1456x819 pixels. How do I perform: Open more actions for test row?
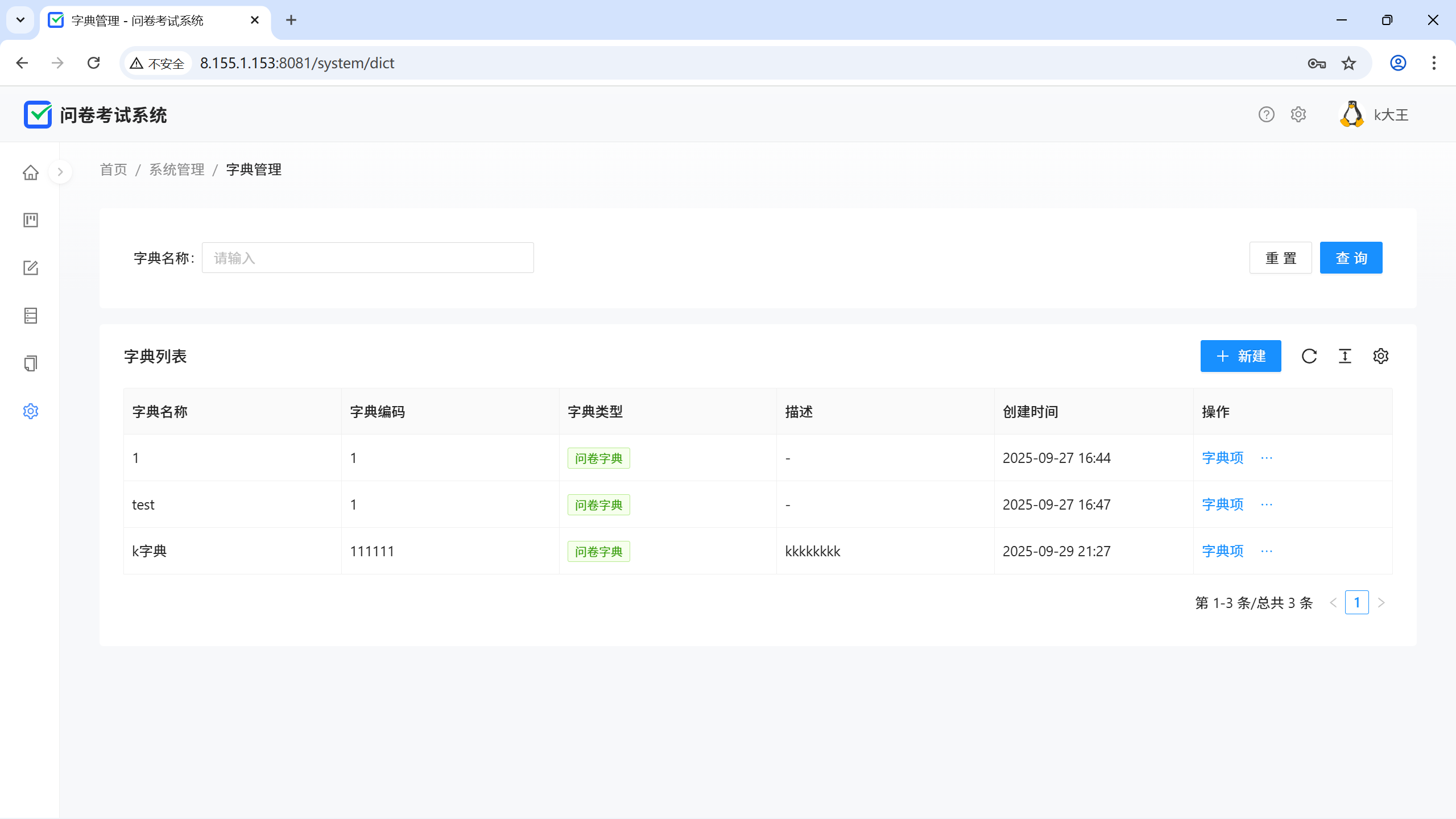pyautogui.click(x=1267, y=504)
